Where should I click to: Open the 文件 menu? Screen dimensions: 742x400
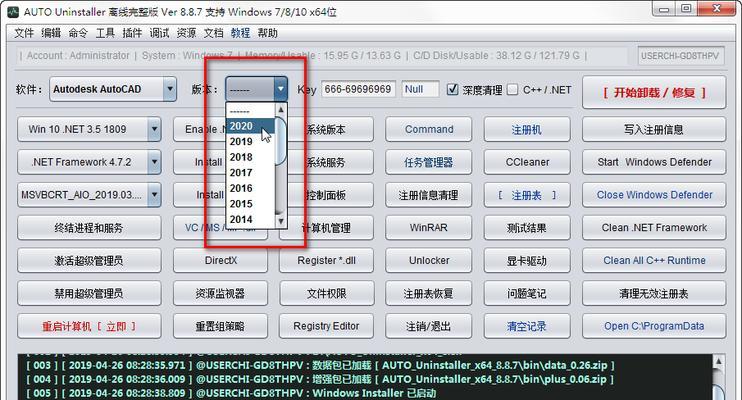(x=24, y=33)
